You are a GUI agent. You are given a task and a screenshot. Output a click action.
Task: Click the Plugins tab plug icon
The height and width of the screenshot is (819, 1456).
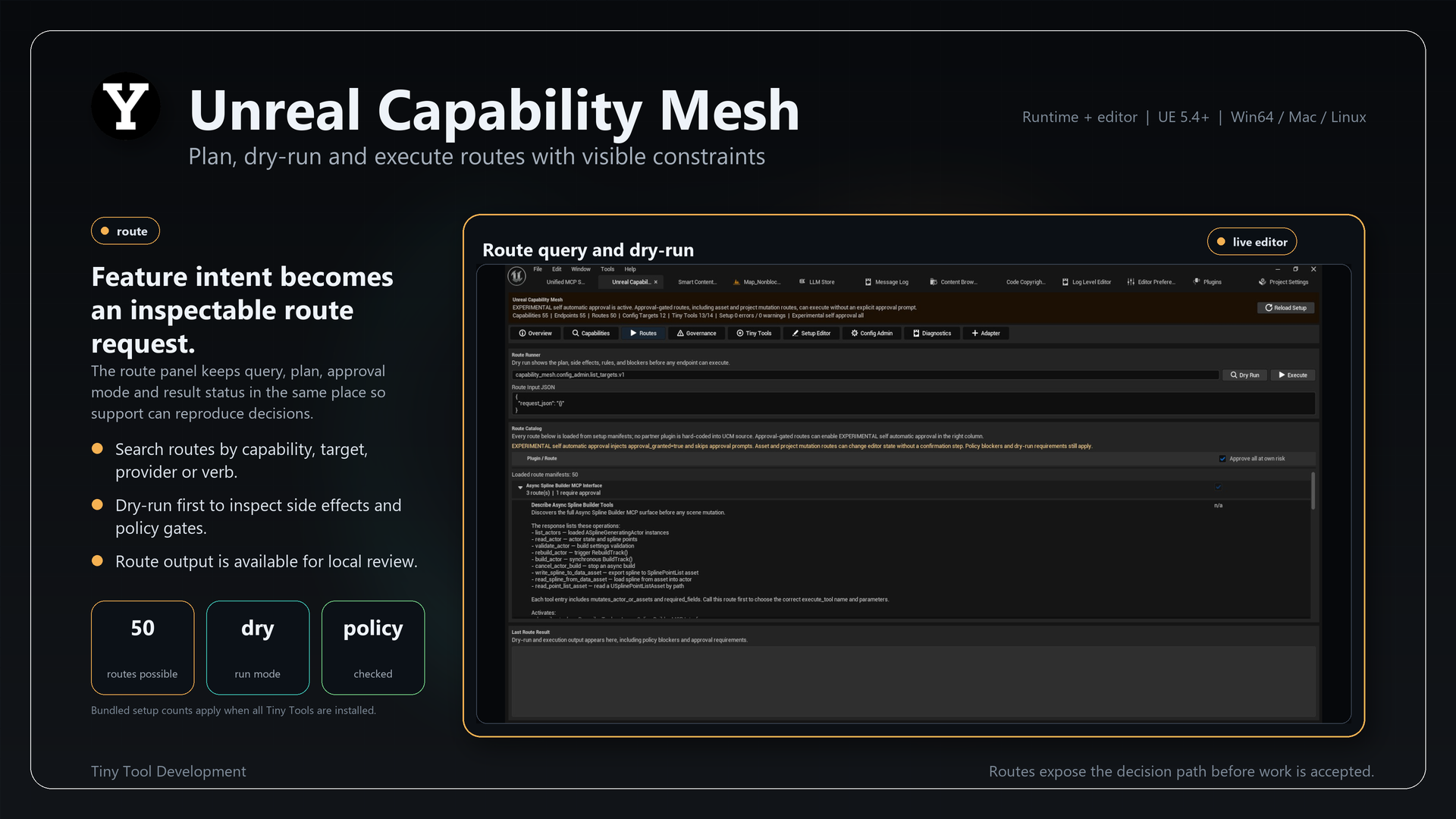pyautogui.click(x=1197, y=282)
